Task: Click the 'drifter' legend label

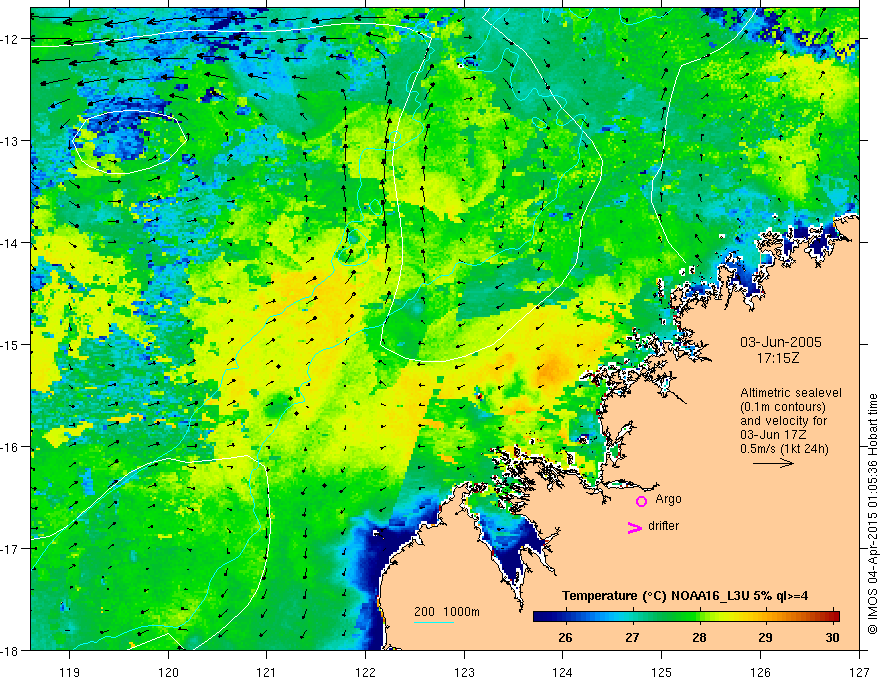Action: point(663,526)
